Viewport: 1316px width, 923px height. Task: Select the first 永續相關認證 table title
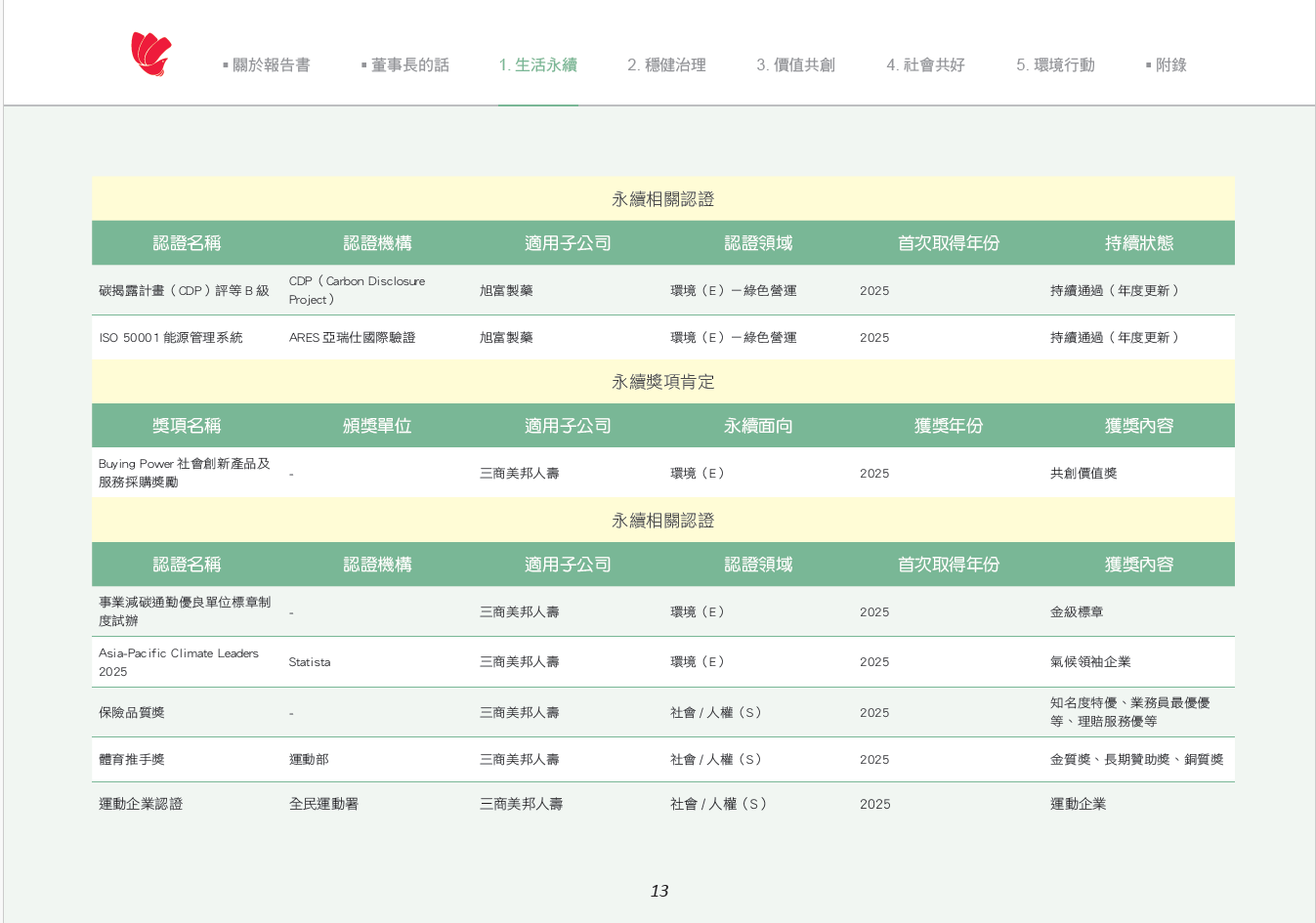[x=663, y=199]
